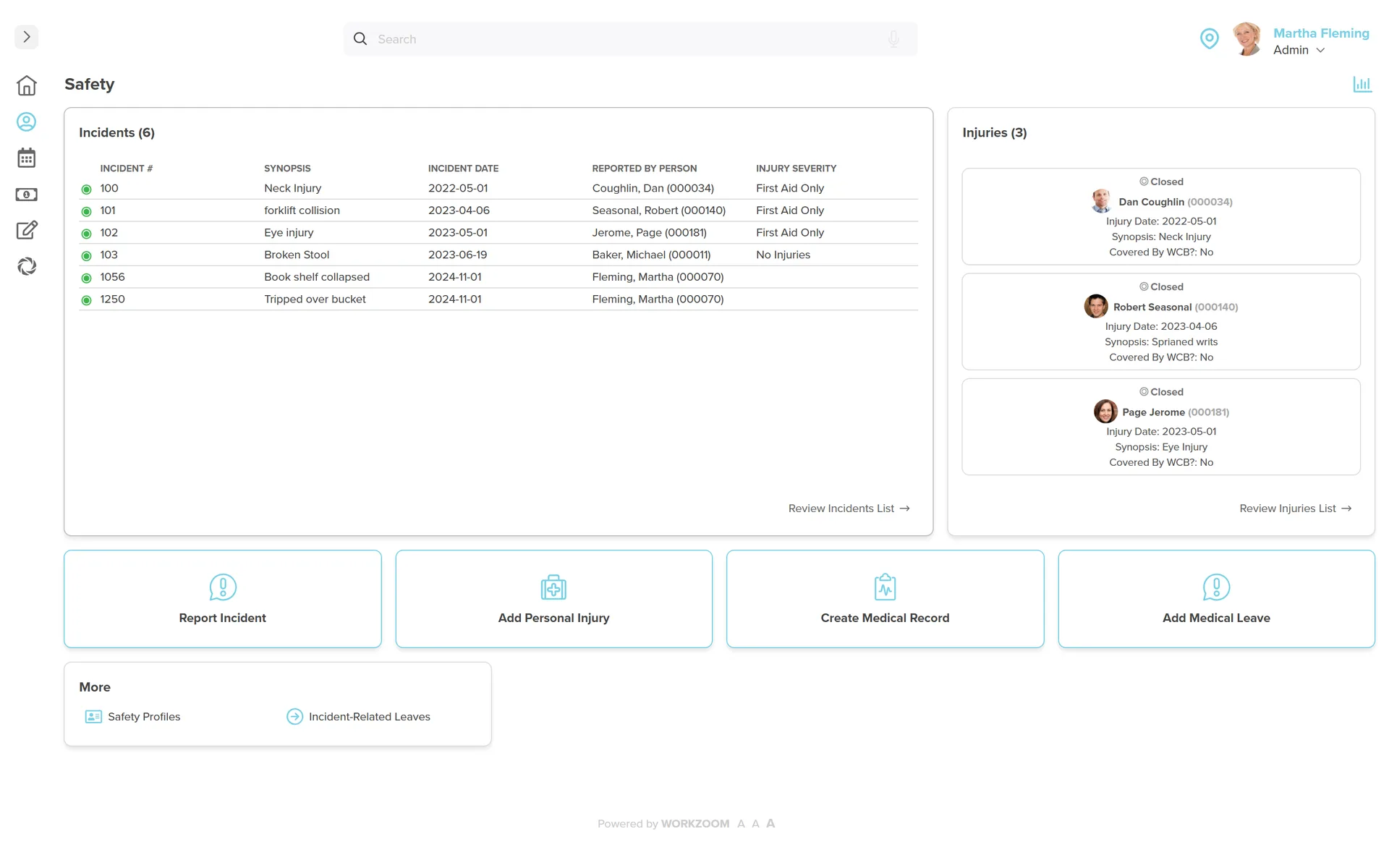Viewport: 1389px width, 868px height.
Task: Open the person profile icon in sidebar
Action: coord(27,122)
